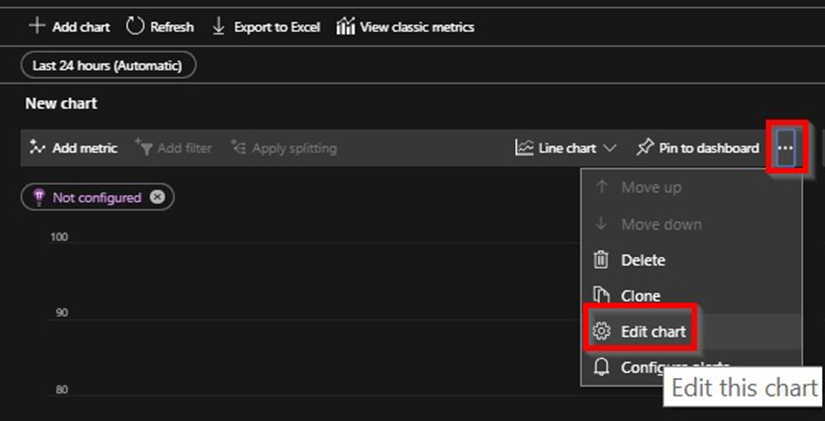Click the Export to Excel download icon
The height and width of the screenshot is (421, 825).
coord(219,26)
